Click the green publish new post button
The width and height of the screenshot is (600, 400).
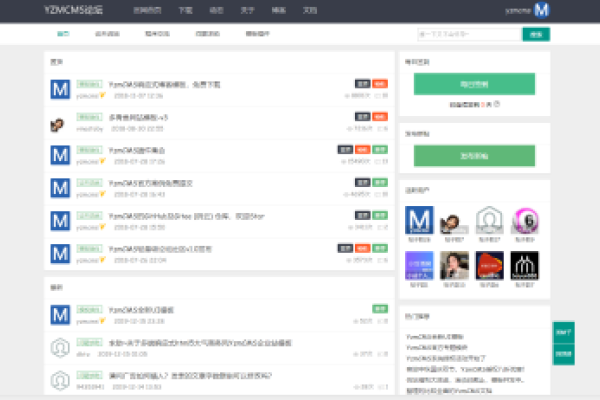click(x=474, y=156)
